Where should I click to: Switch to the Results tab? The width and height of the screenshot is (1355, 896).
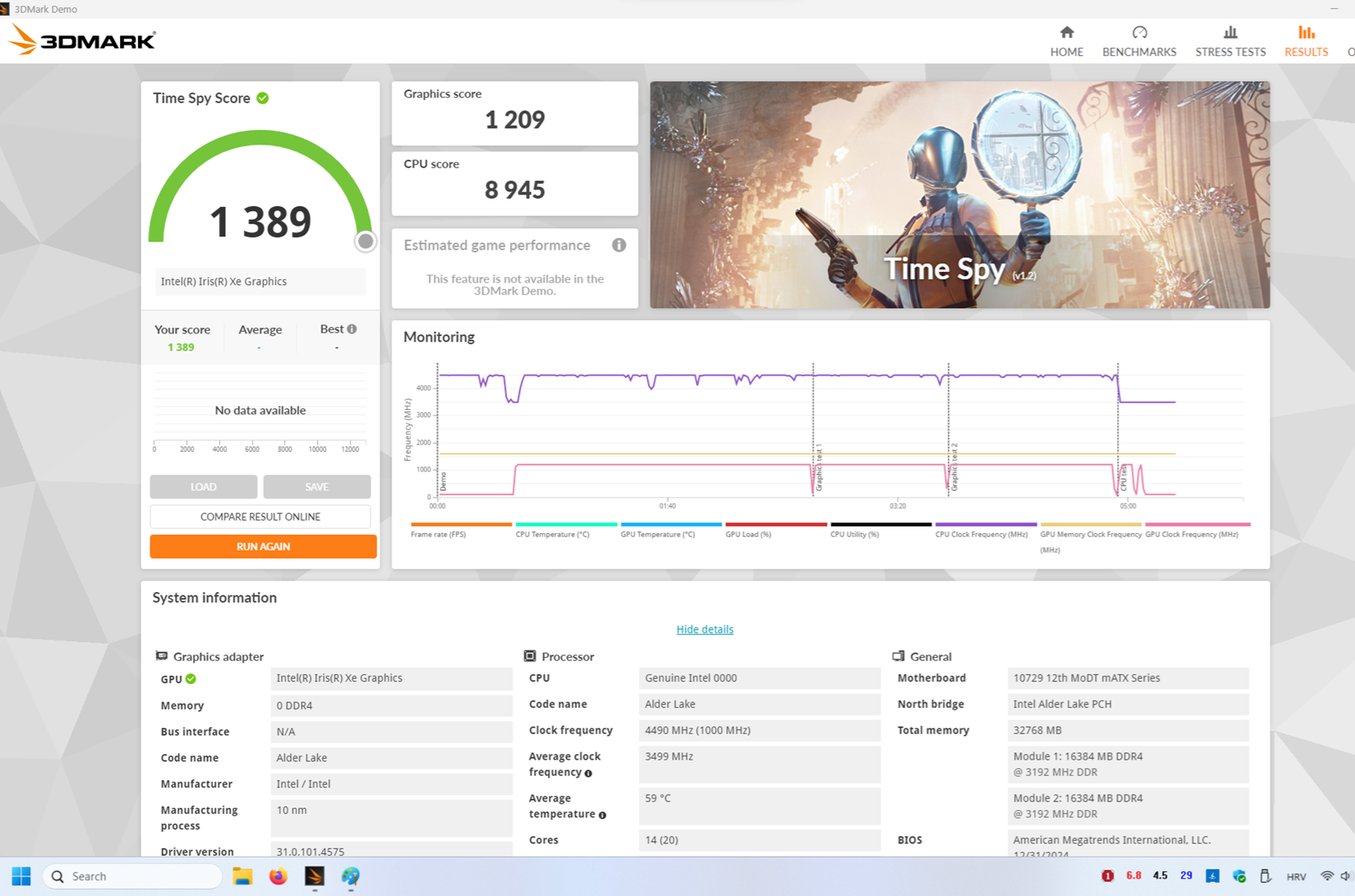point(1306,41)
